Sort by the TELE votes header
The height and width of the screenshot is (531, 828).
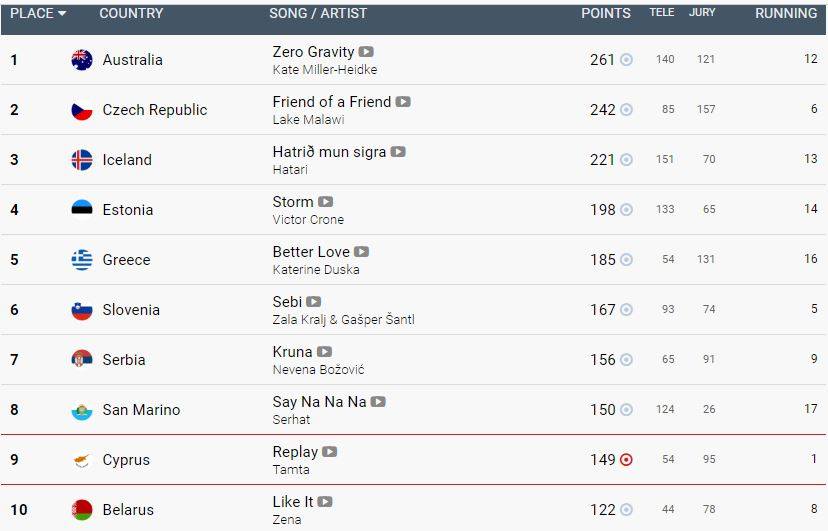(662, 13)
